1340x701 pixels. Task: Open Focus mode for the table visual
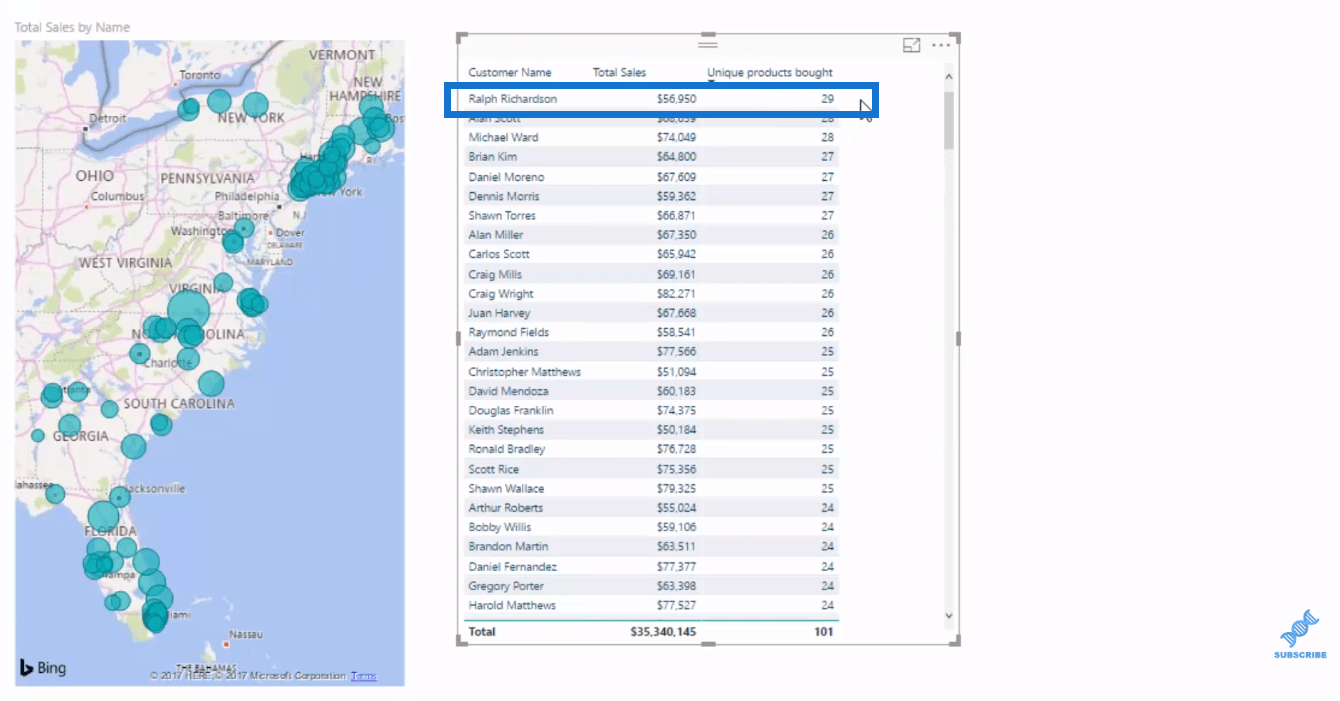[911, 45]
